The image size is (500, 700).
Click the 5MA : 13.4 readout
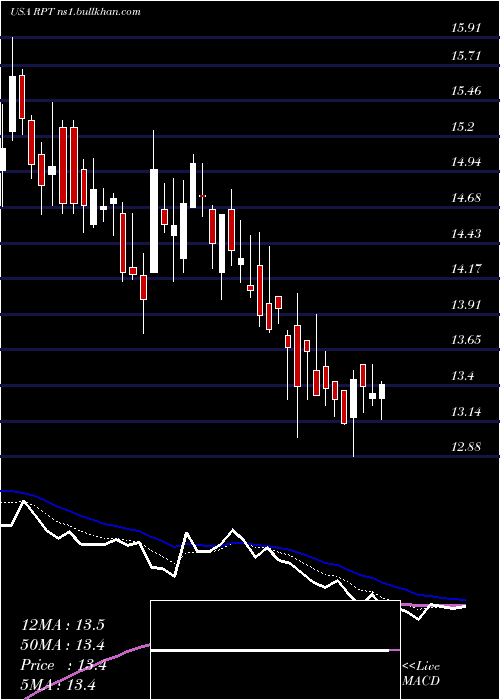pos(58,685)
